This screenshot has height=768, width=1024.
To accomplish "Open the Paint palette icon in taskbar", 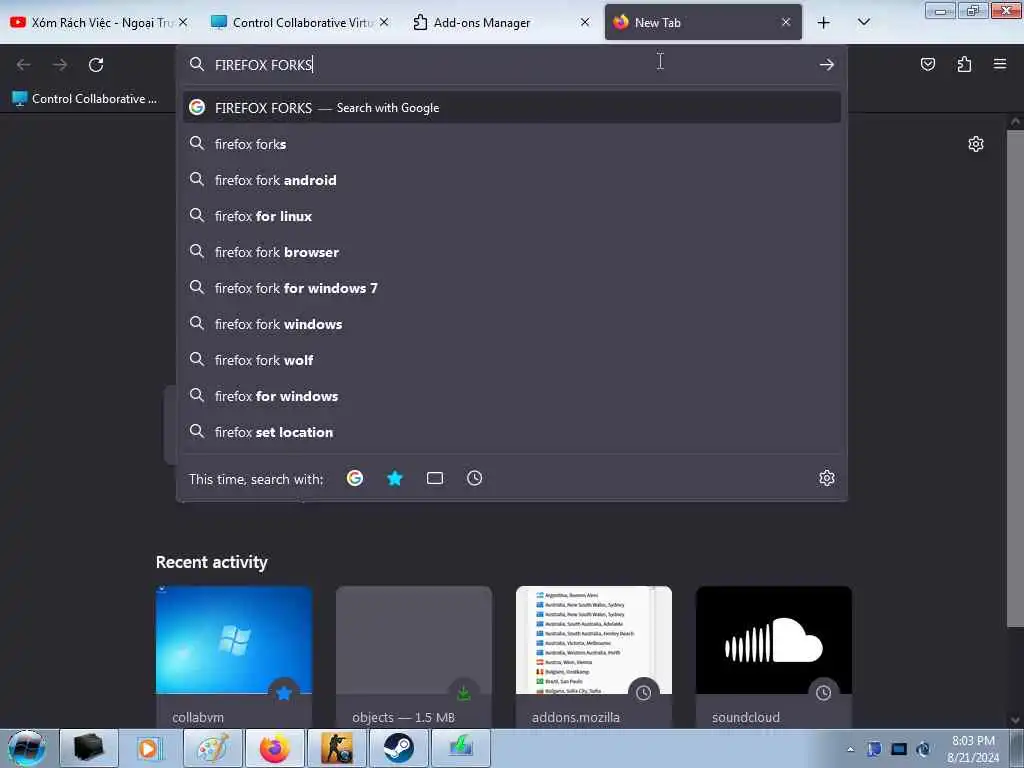I will pos(213,748).
